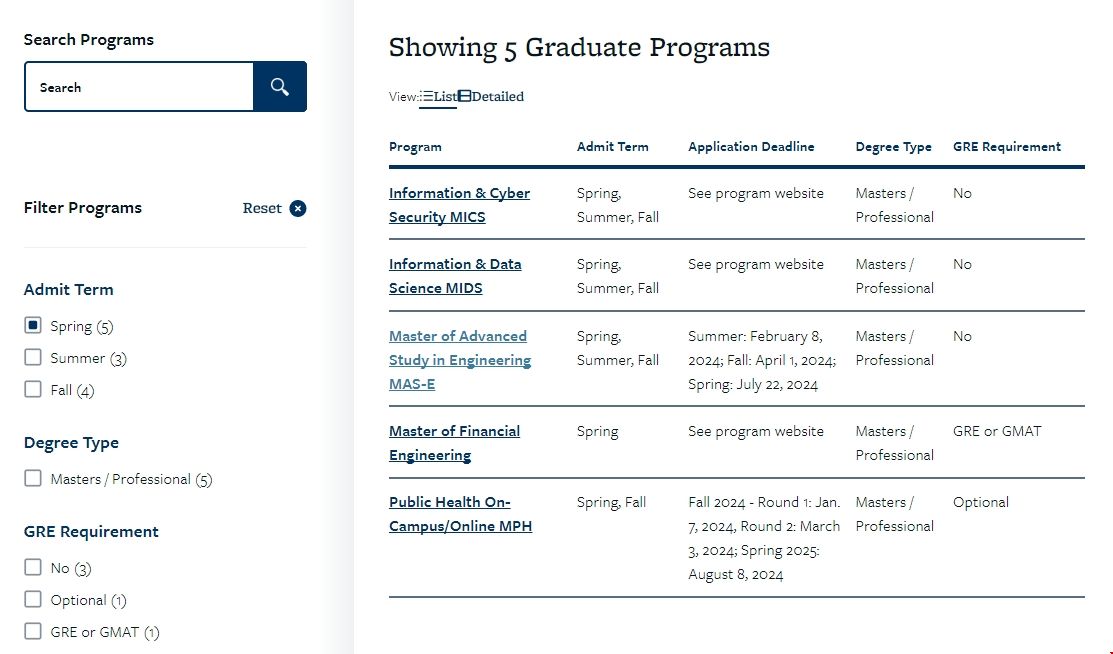Open Information & Data Science MIDS link

click(455, 276)
